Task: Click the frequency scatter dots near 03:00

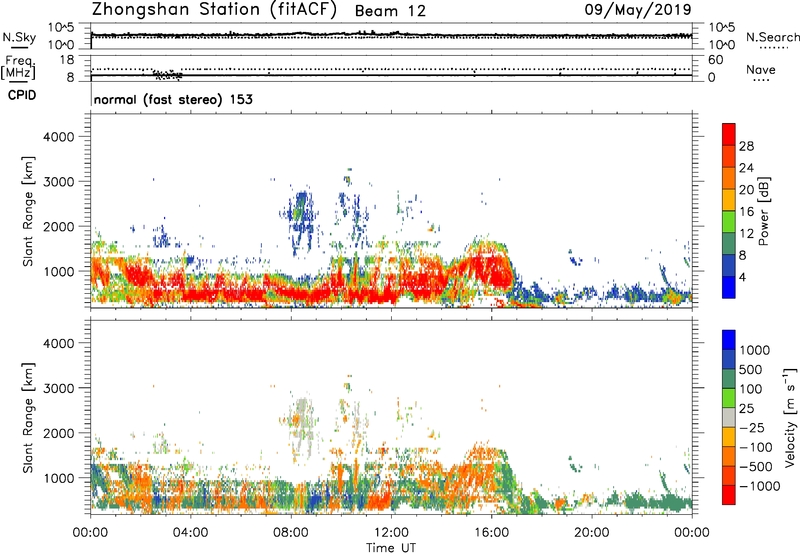Action: point(167,75)
